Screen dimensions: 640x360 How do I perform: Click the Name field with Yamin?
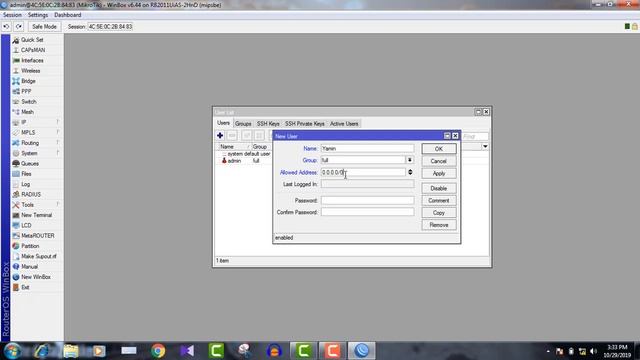coord(367,149)
